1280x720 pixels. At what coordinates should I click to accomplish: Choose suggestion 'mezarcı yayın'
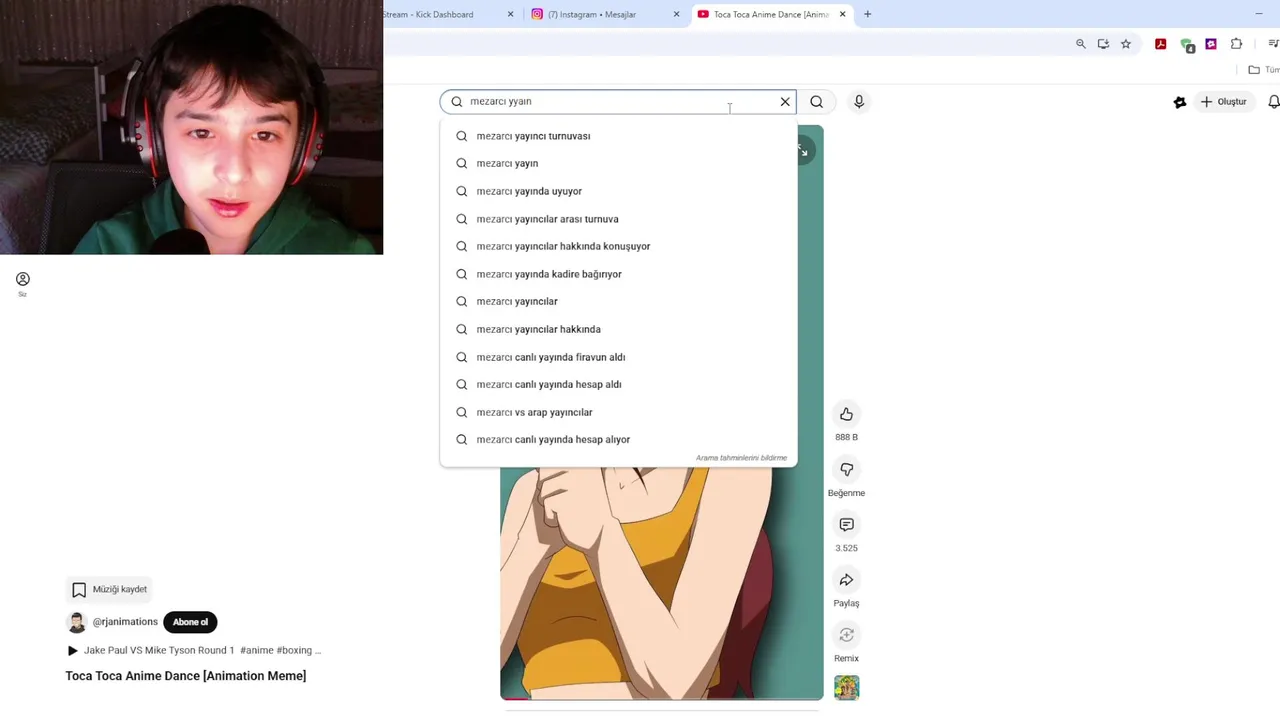coord(618,163)
